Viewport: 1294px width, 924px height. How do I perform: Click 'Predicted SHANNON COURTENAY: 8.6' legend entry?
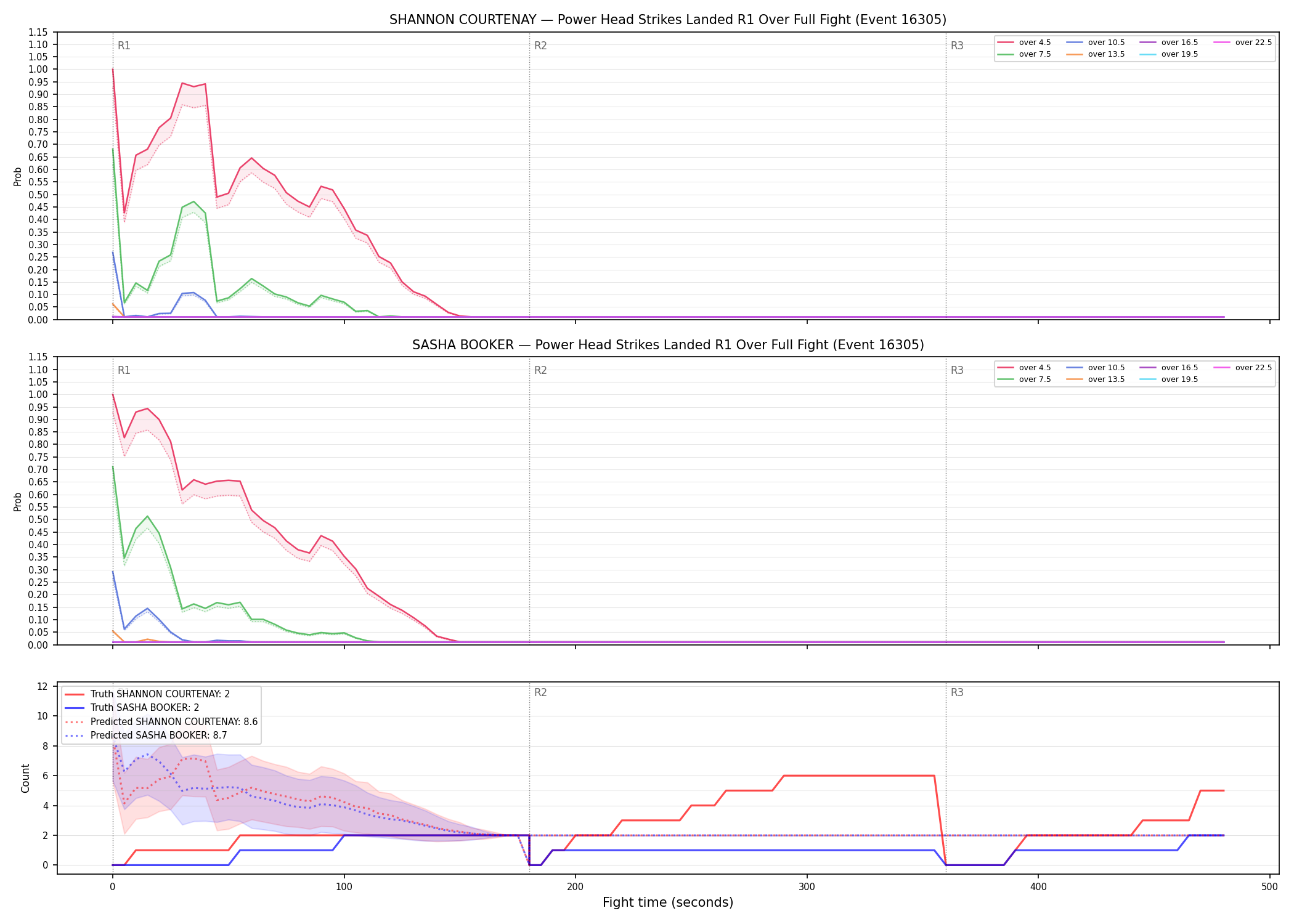(161, 722)
